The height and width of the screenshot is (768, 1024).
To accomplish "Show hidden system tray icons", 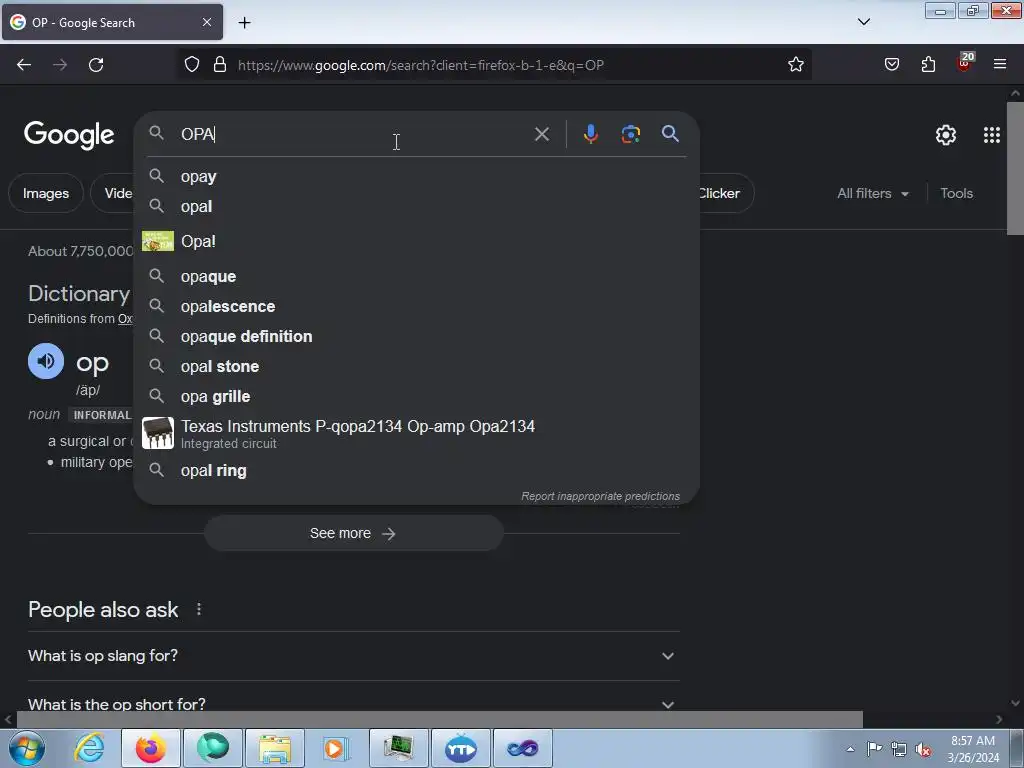I will 850,749.
